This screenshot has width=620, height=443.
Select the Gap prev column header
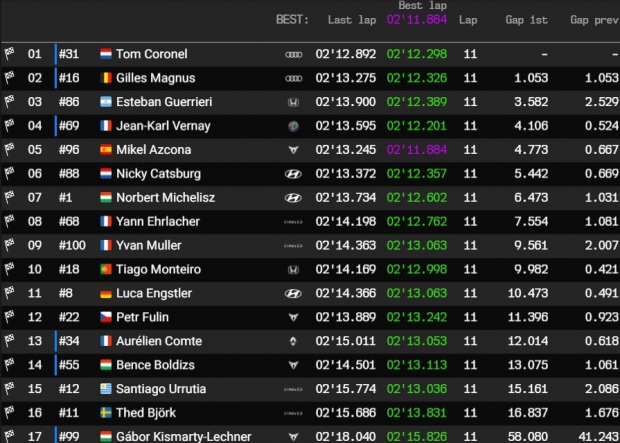click(593, 19)
